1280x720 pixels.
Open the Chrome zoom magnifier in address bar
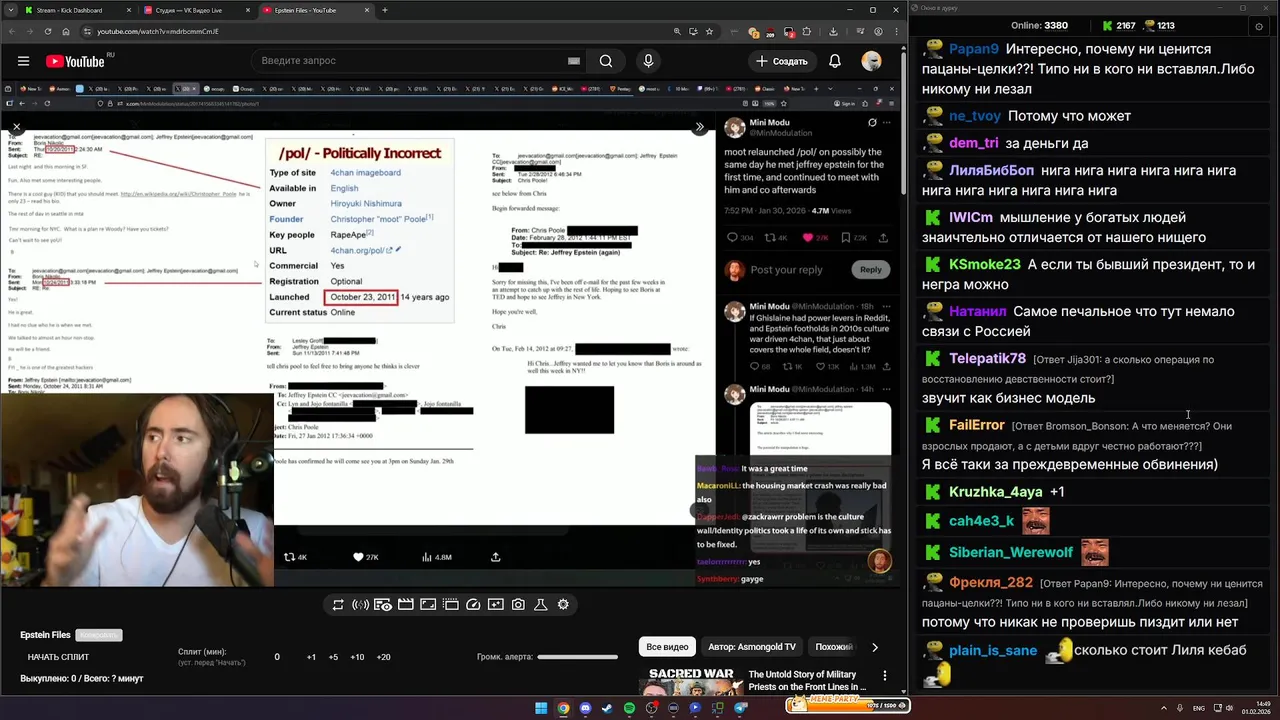(678, 31)
